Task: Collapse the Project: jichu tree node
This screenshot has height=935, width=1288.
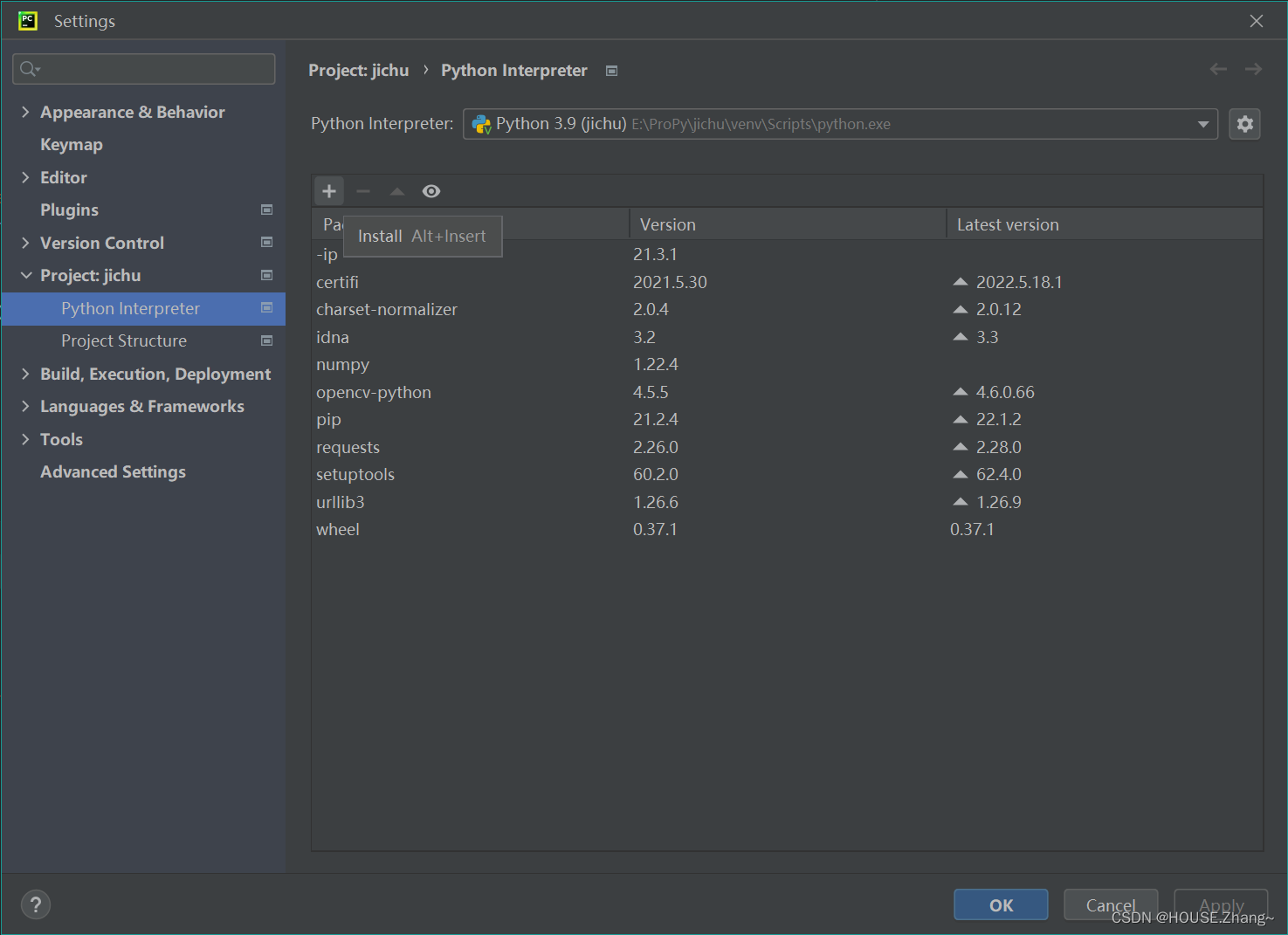Action: (x=25, y=275)
